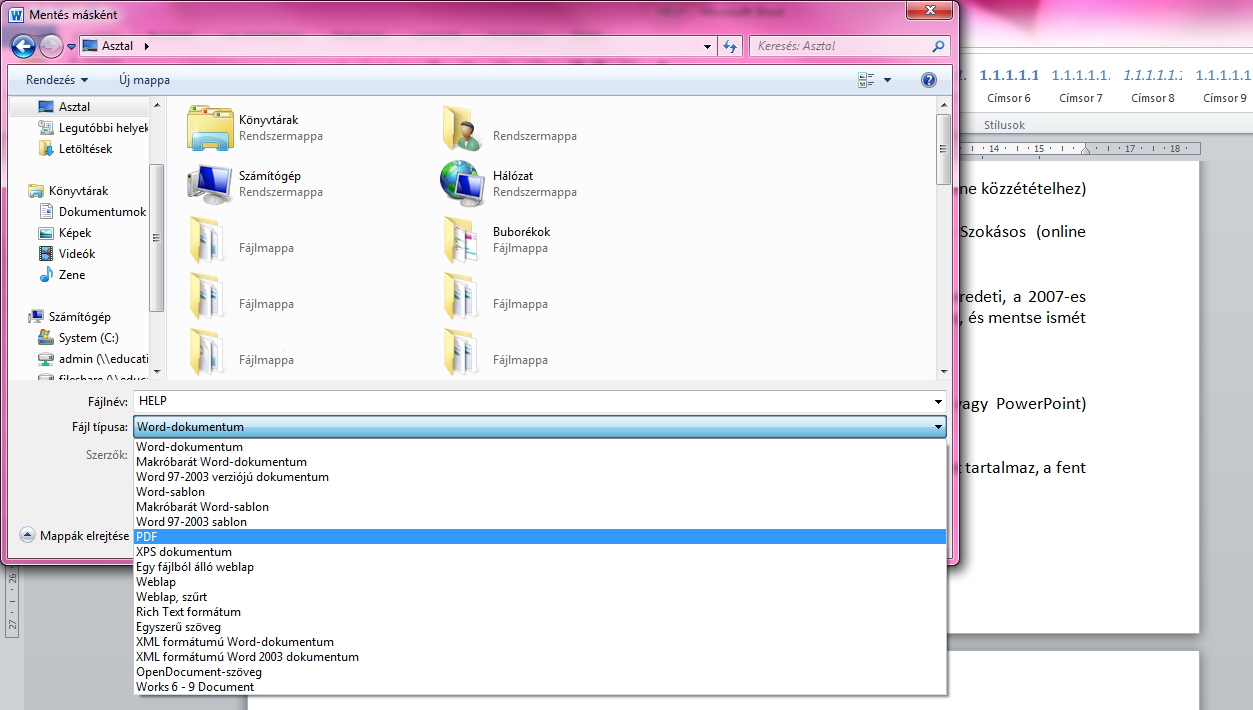Select admin network drive
The width and height of the screenshot is (1253, 710).
tap(92, 359)
